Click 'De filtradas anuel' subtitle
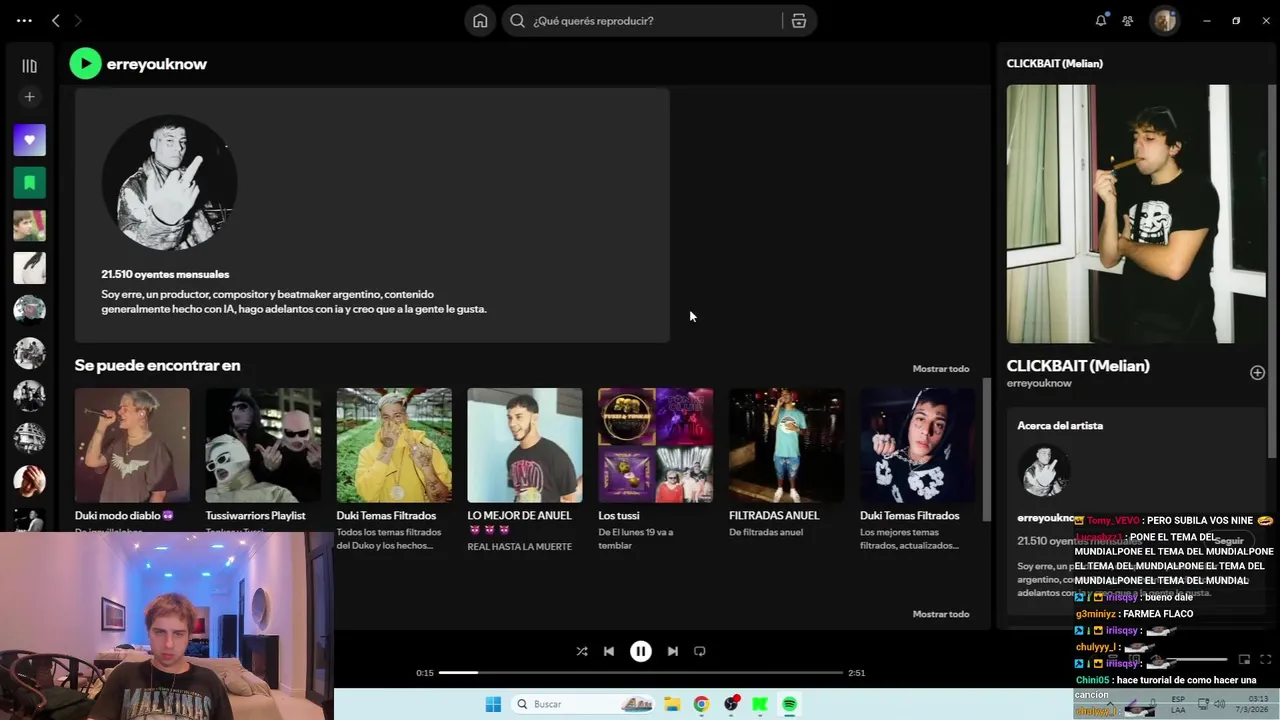The height and width of the screenshot is (720, 1280). click(766, 532)
